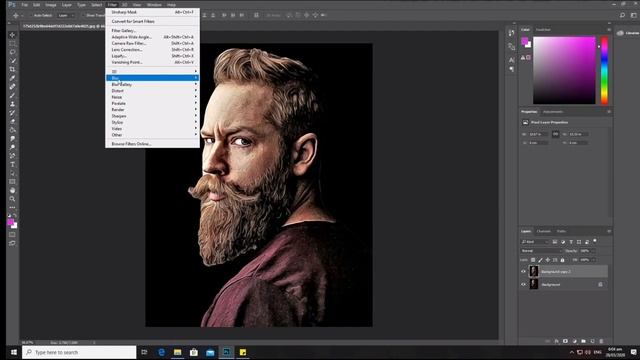Expand the Noise submenu
This screenshot has height=360, width=640.
152,97
